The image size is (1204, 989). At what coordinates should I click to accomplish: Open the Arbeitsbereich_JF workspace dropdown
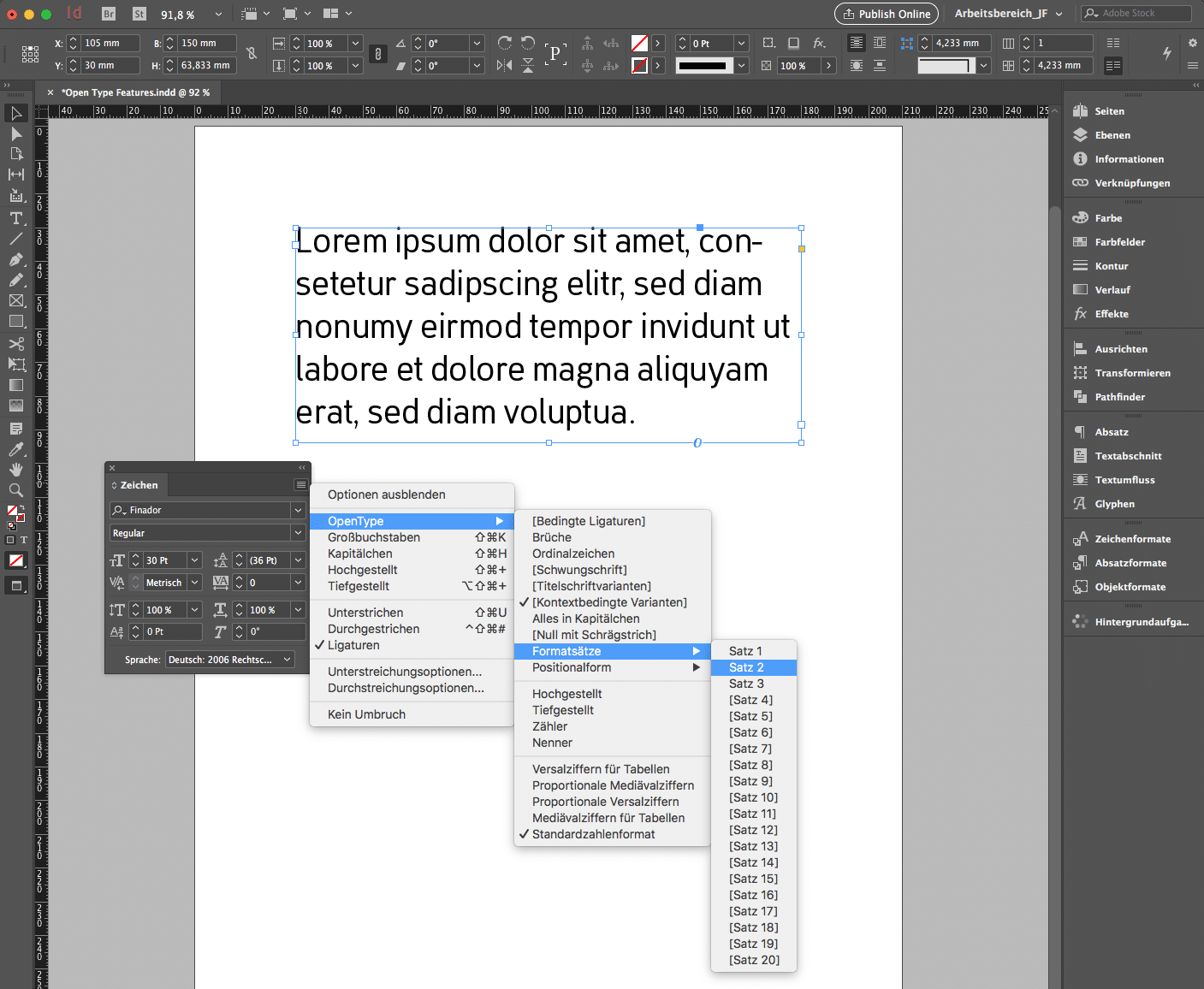tap(1008, 14)
